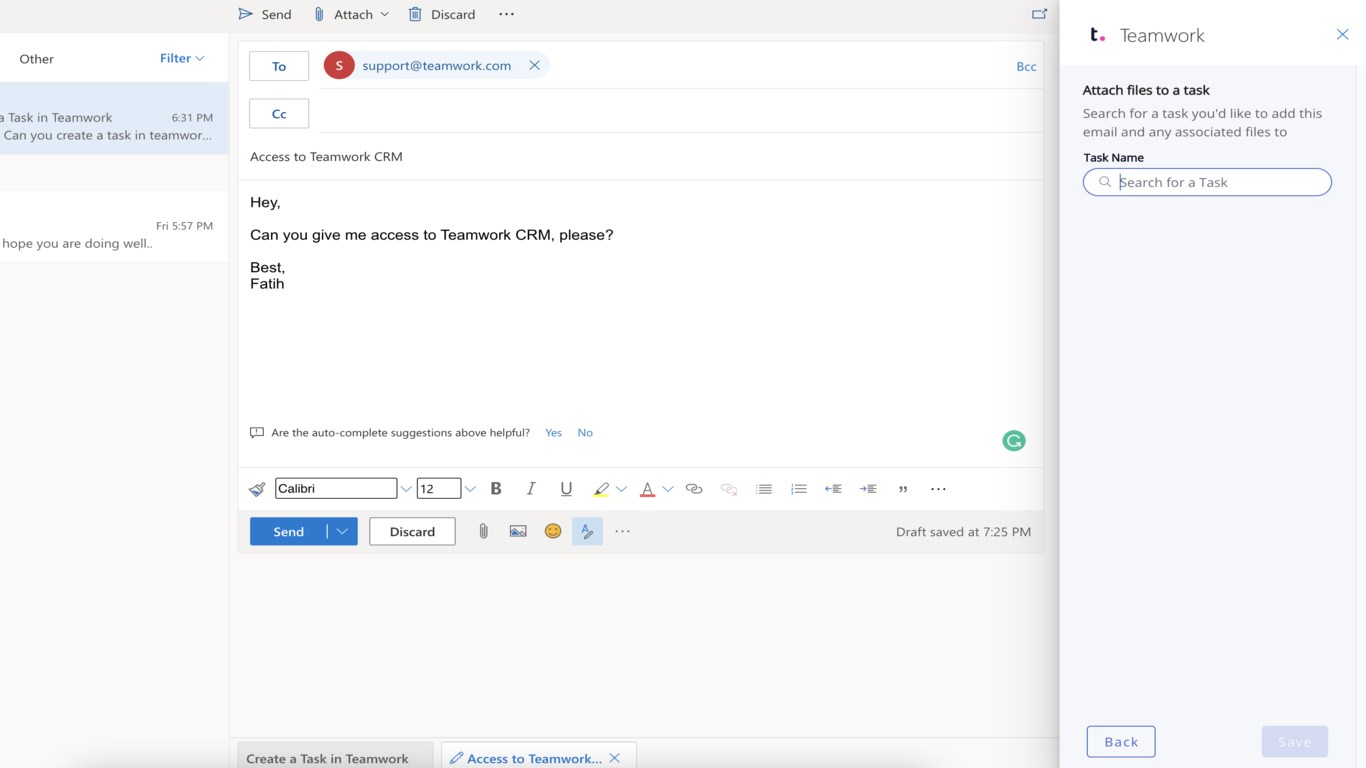1366x768 pixels.
Task: Switch to Create a Task in Teamwork tab
Action: pyautogui.click(x=335, y=758)
